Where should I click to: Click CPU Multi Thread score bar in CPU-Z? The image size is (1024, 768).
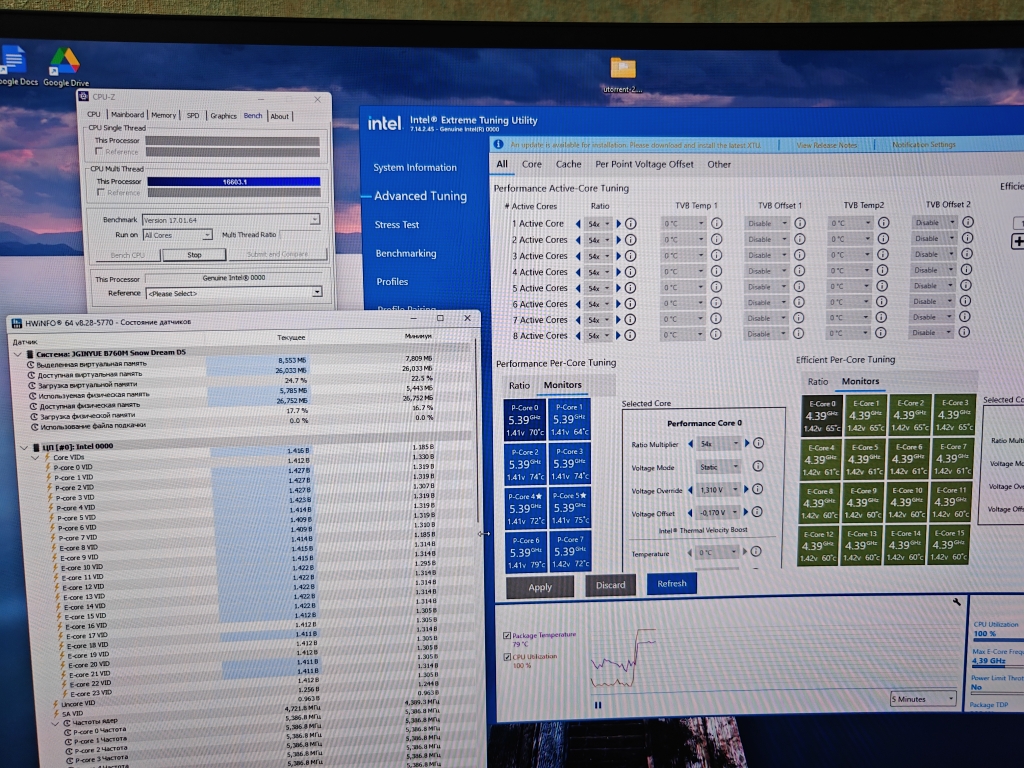234,182
